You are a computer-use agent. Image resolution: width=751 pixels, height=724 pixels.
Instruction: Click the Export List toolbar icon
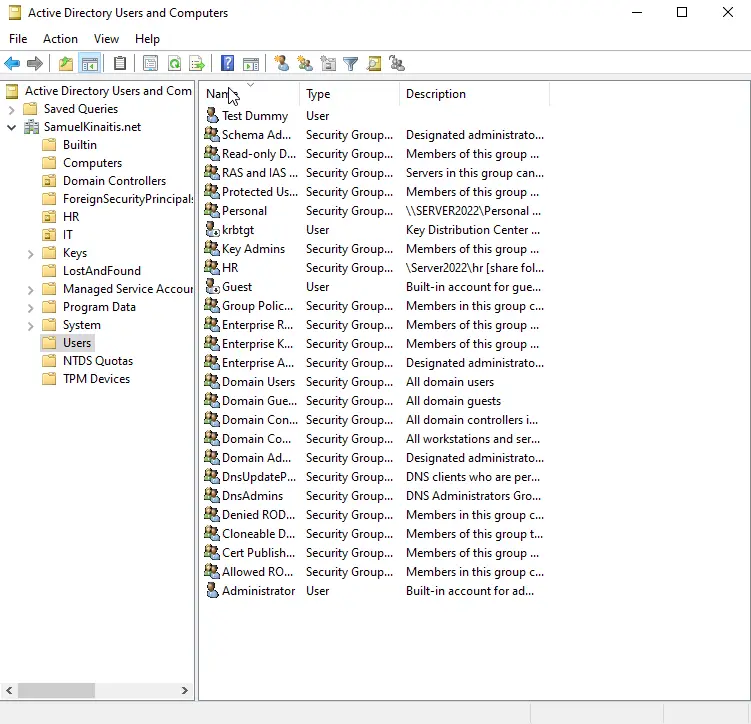click(197, 64)
